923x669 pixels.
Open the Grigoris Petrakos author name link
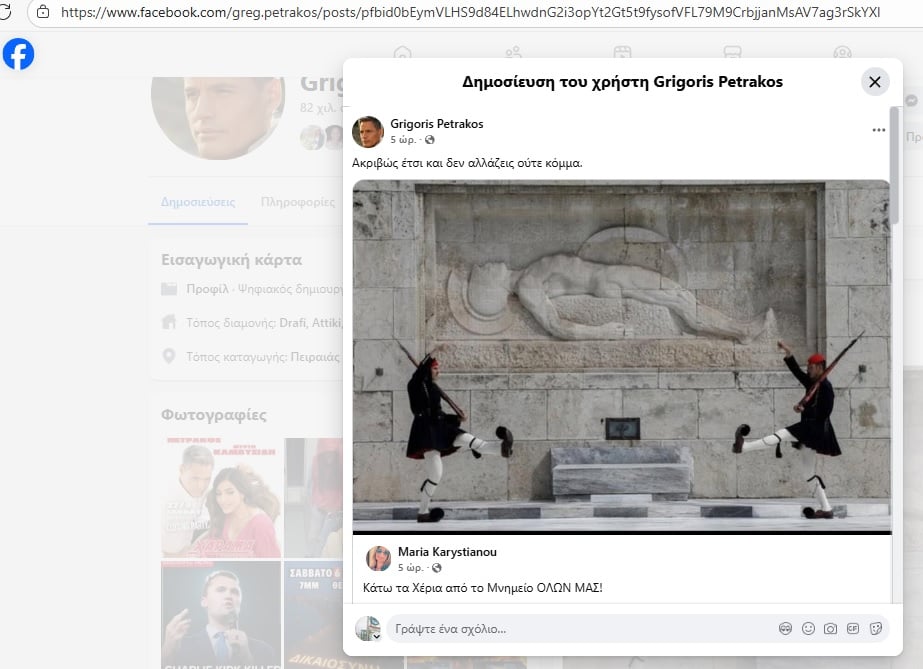437,124
